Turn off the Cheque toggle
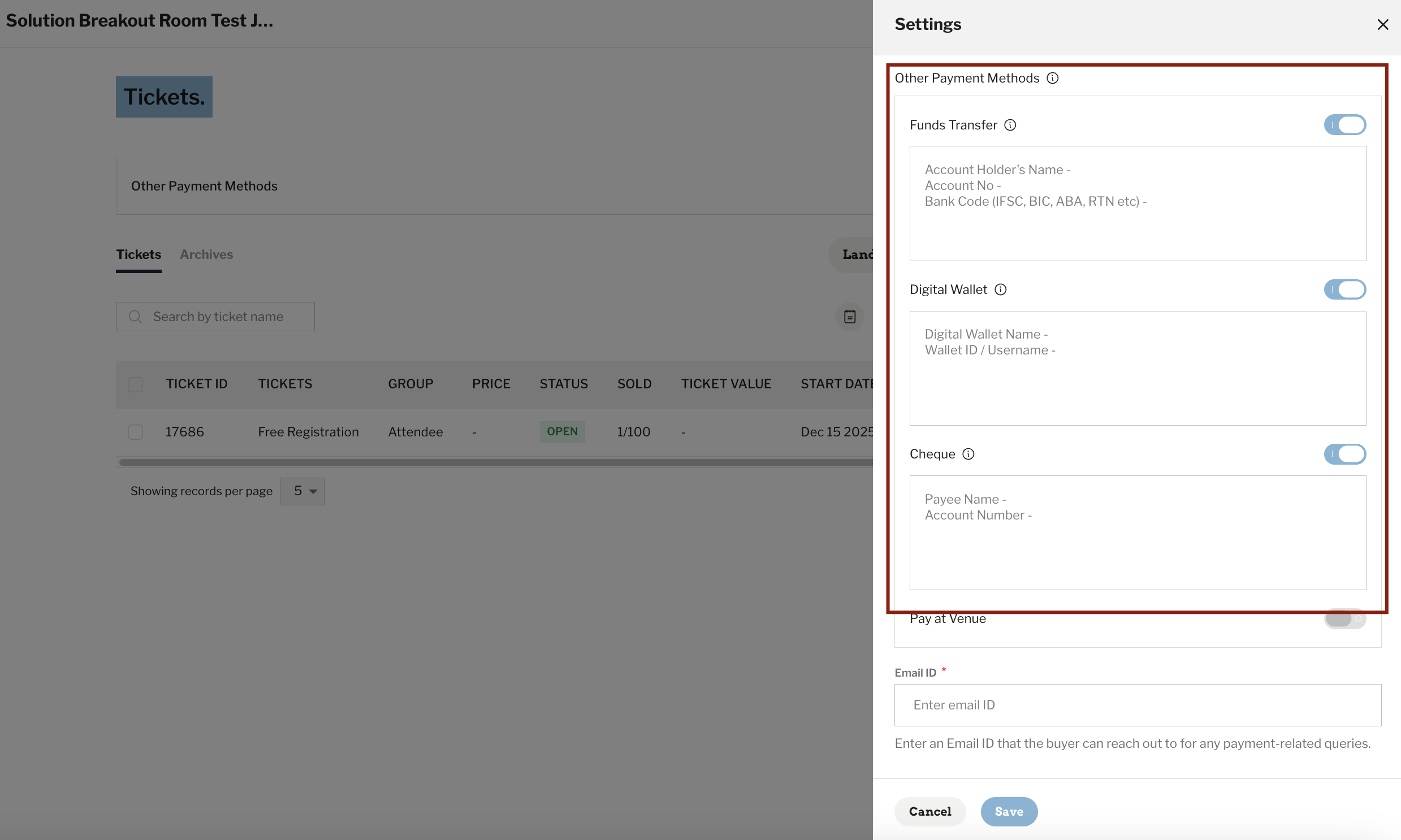 (x=1345, y=454)
